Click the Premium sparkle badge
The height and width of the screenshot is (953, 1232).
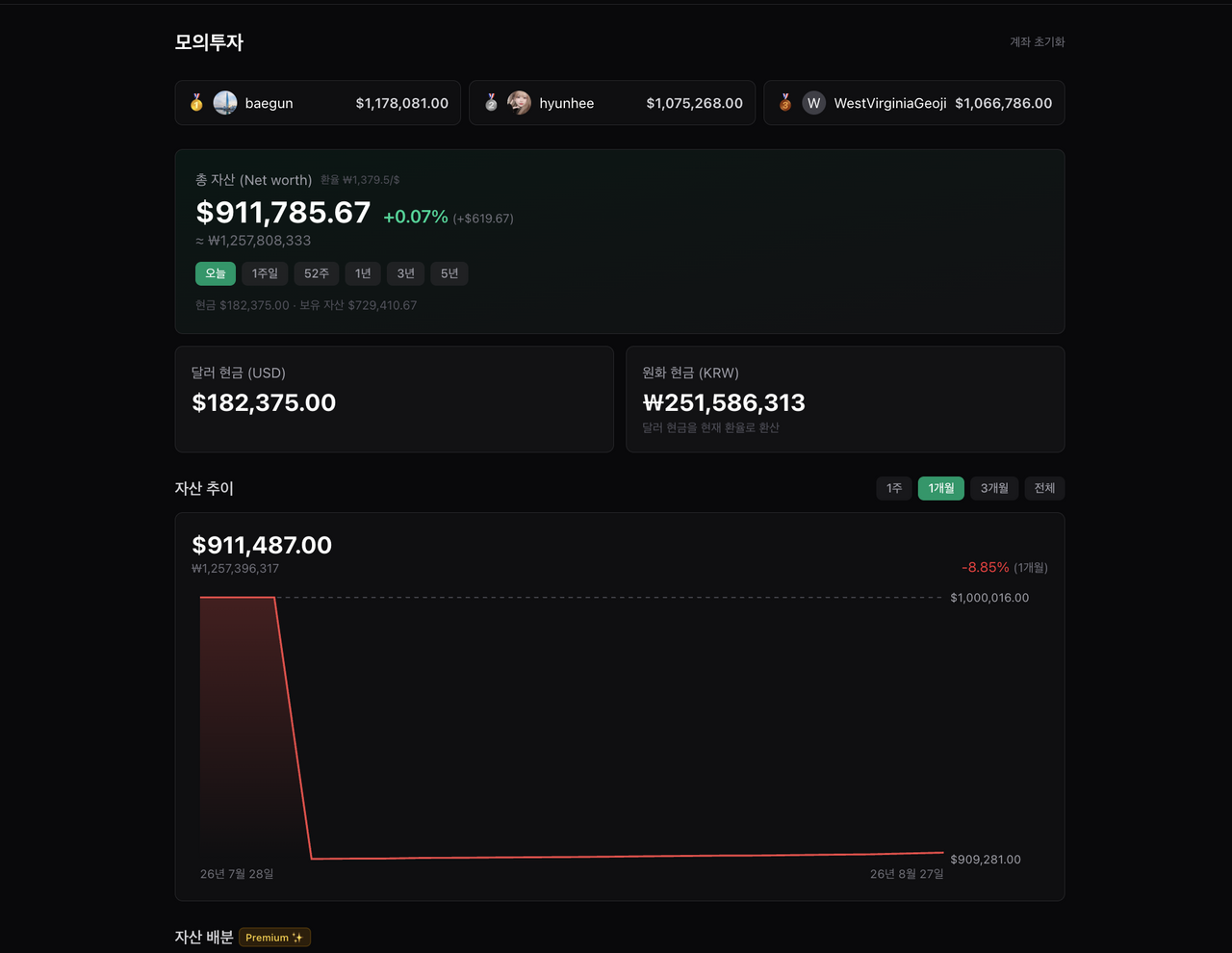274,938
